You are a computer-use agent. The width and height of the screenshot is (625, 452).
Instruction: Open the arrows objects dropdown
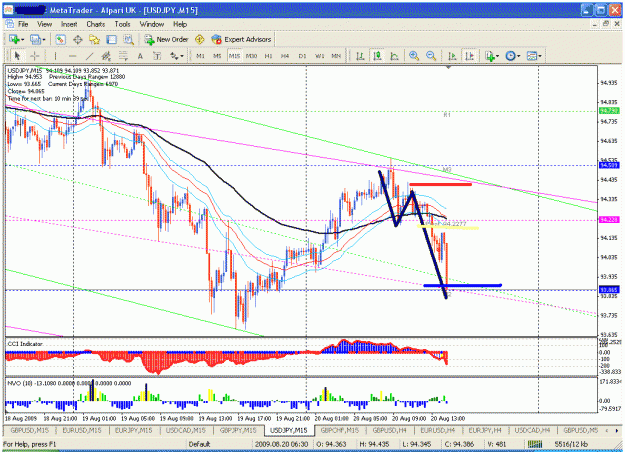pos(177,56)
